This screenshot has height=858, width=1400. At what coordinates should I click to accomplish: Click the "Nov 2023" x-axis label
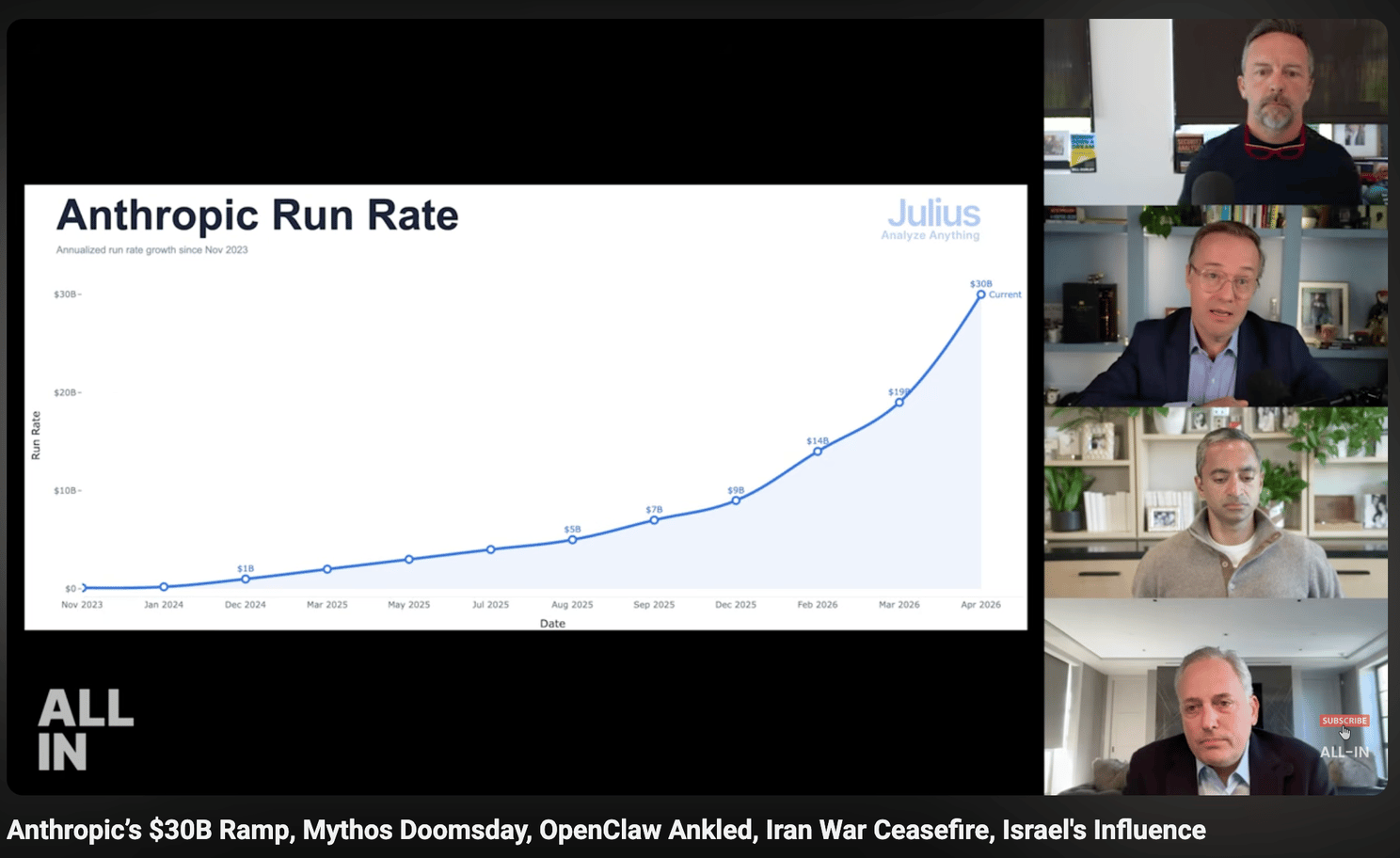[82, 605]
